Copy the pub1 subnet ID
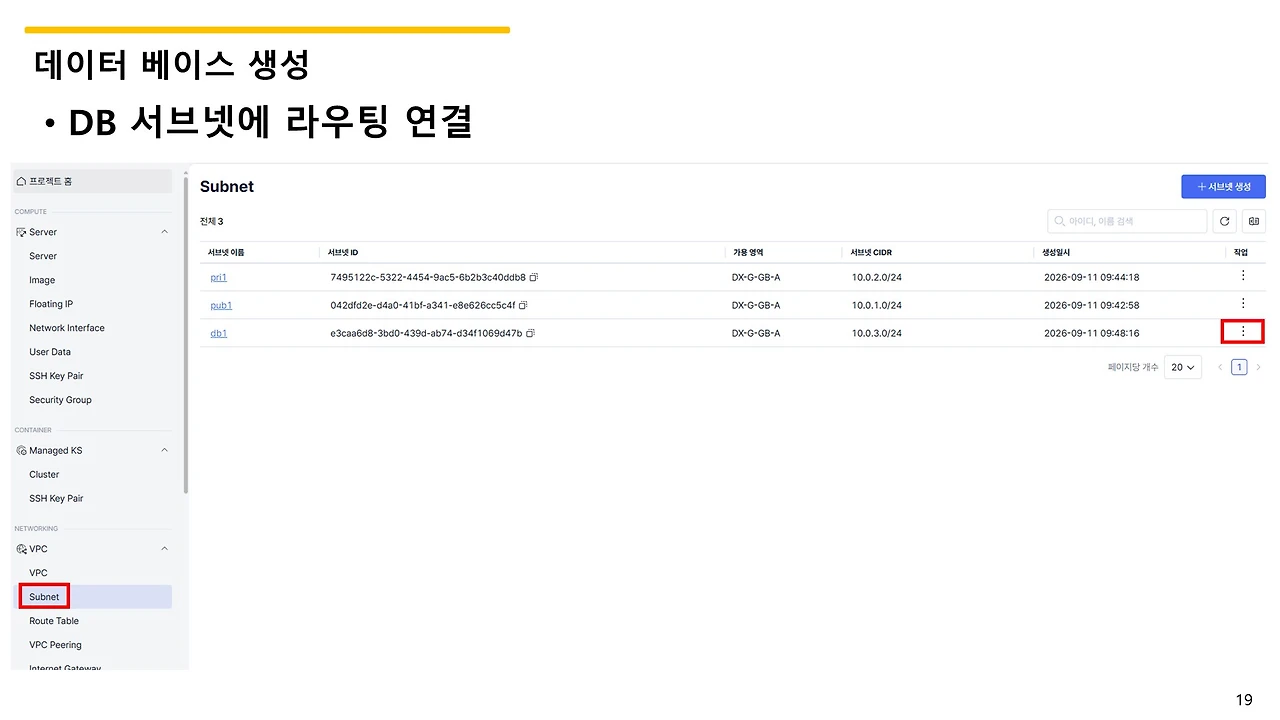Viewport: 1280px width, 720px height. point(524,305)
